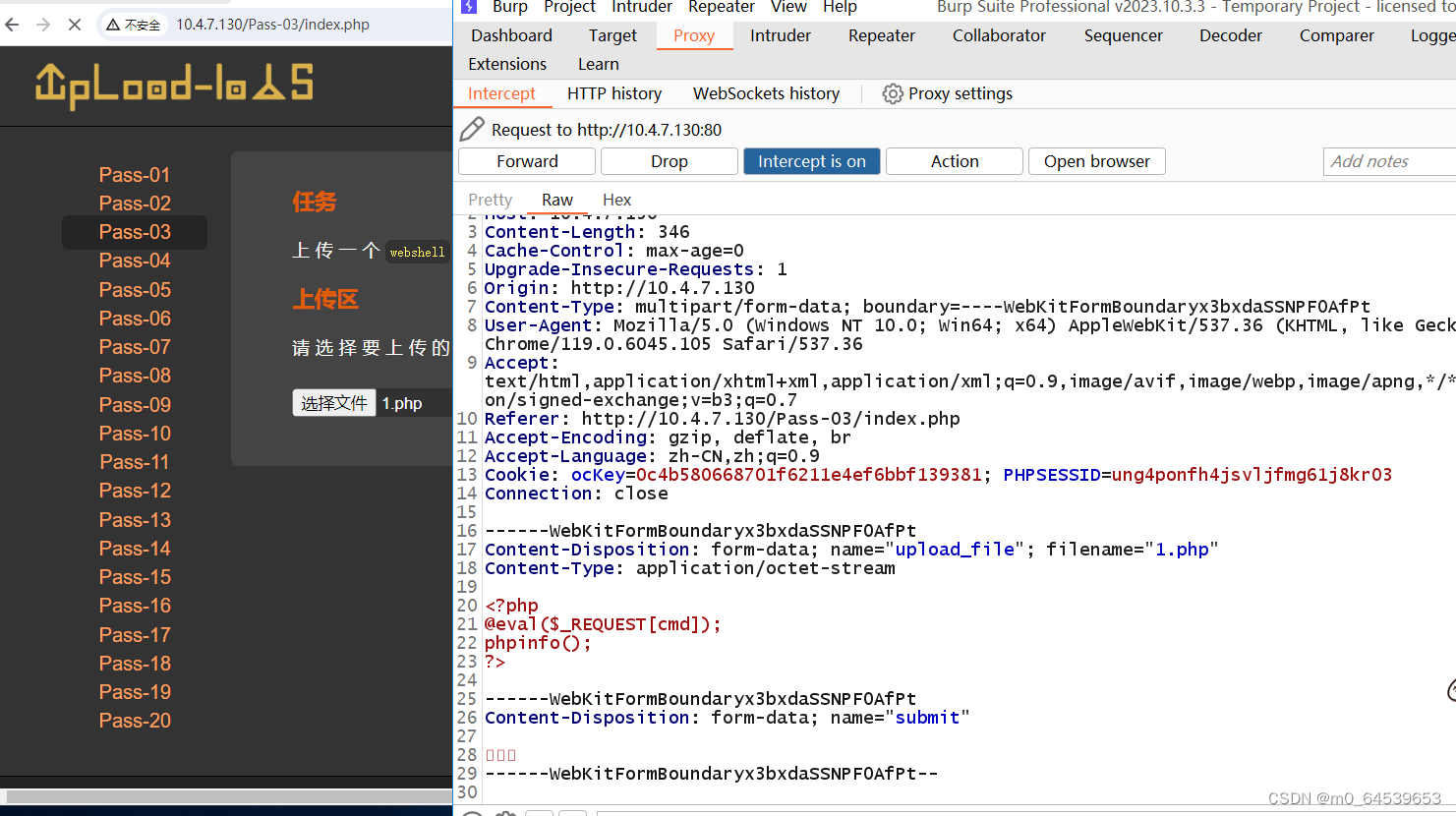Screen dimensions: 1456x816
Task: Open Pass-03 in the sidebar
Action: (135, 232)
